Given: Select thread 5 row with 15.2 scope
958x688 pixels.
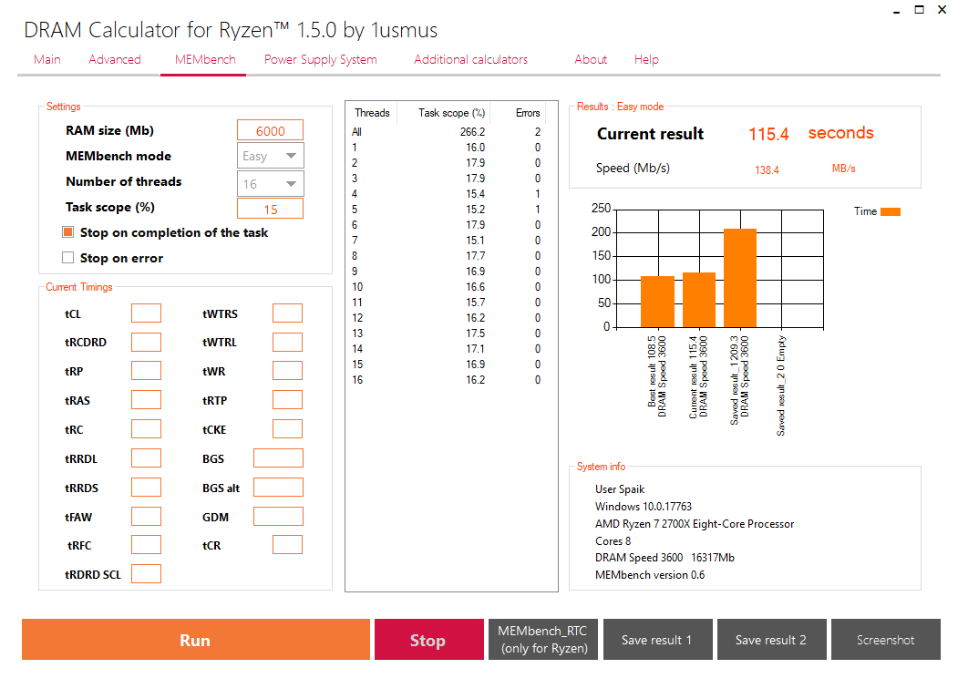Looking at the screenshot, I should pyautogui.click(x=446, y=210).
